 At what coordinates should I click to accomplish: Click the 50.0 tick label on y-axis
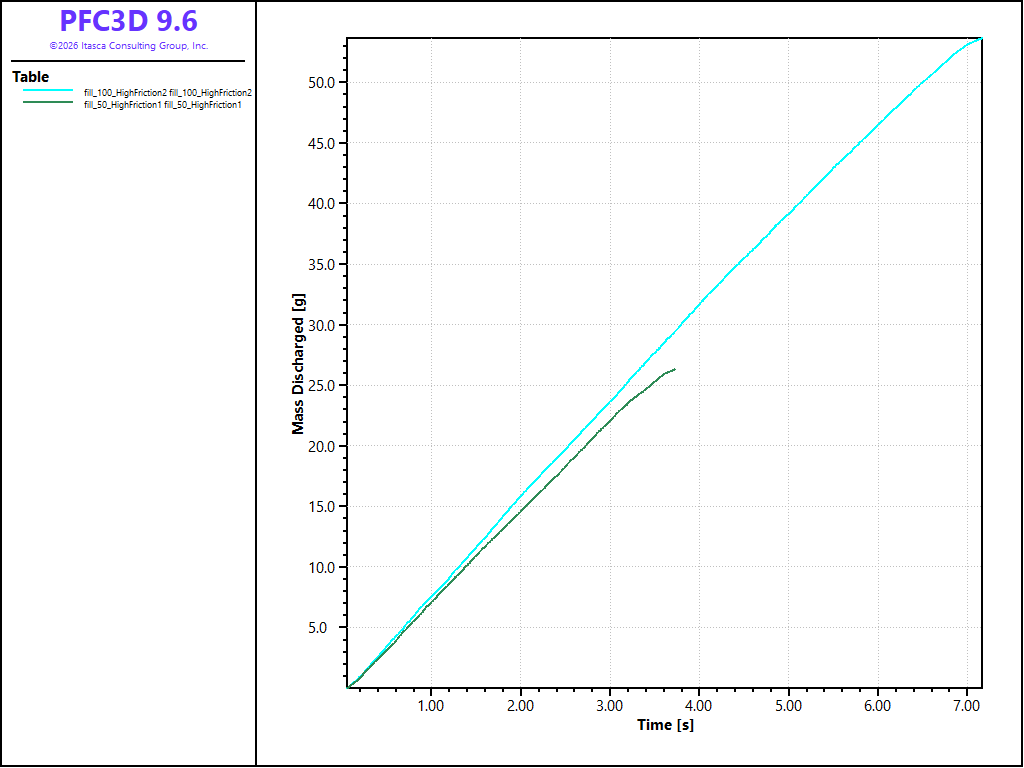[x=325, y=82]
